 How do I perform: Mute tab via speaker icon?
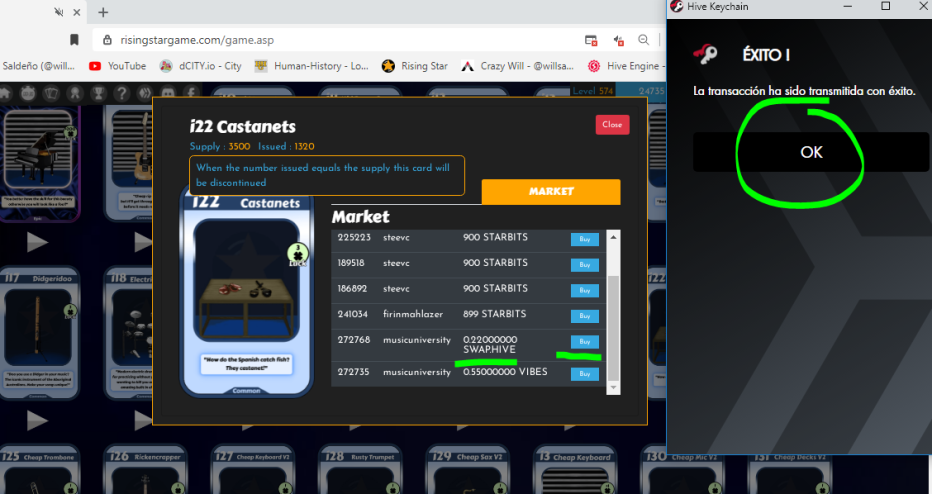pos(58,12)
